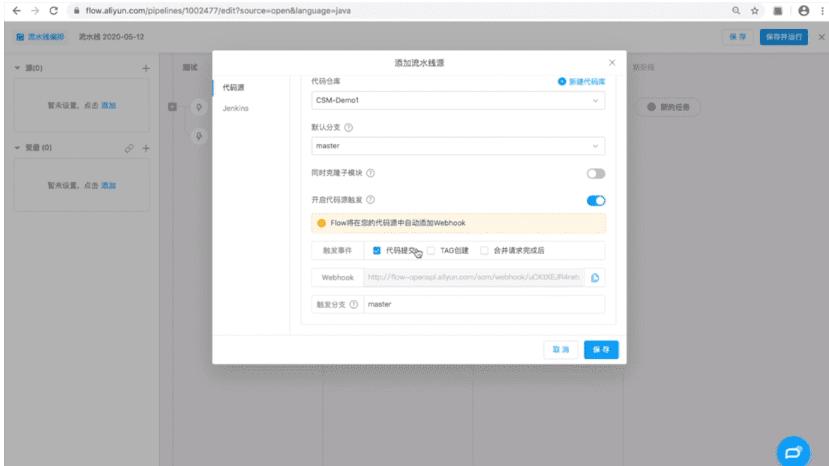
Task: Click the address bar lock icon
Action: coord(77,11)
